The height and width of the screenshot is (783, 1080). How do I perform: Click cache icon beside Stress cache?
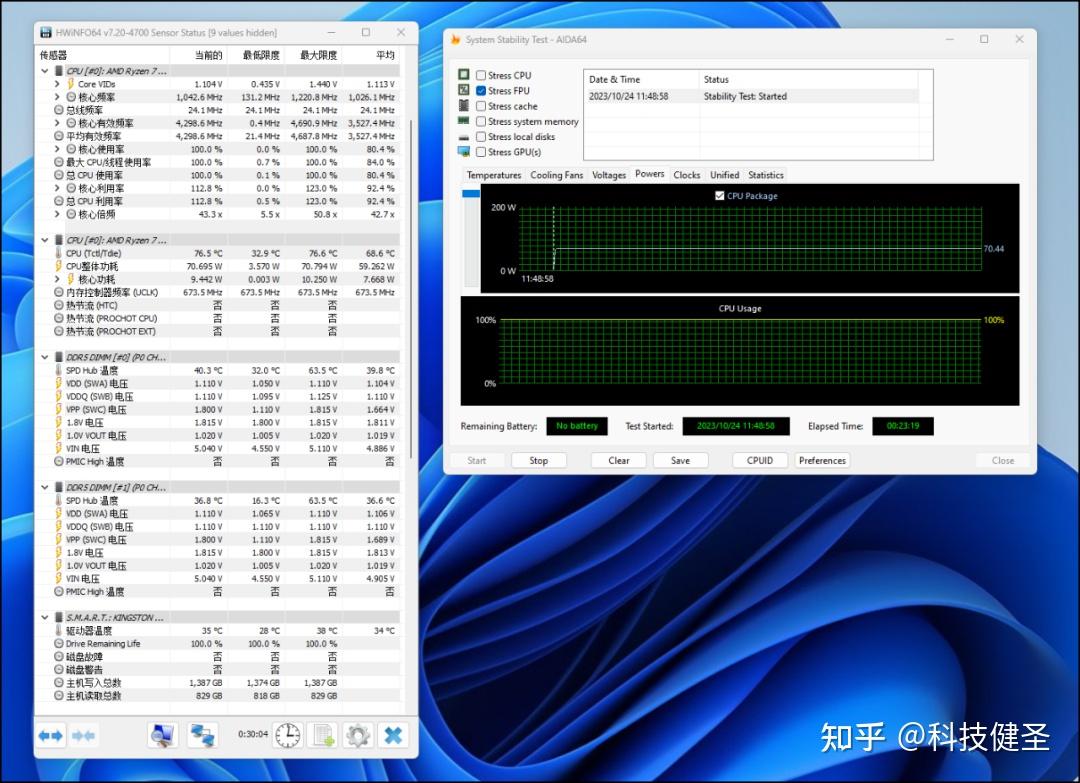pos(464,105)
